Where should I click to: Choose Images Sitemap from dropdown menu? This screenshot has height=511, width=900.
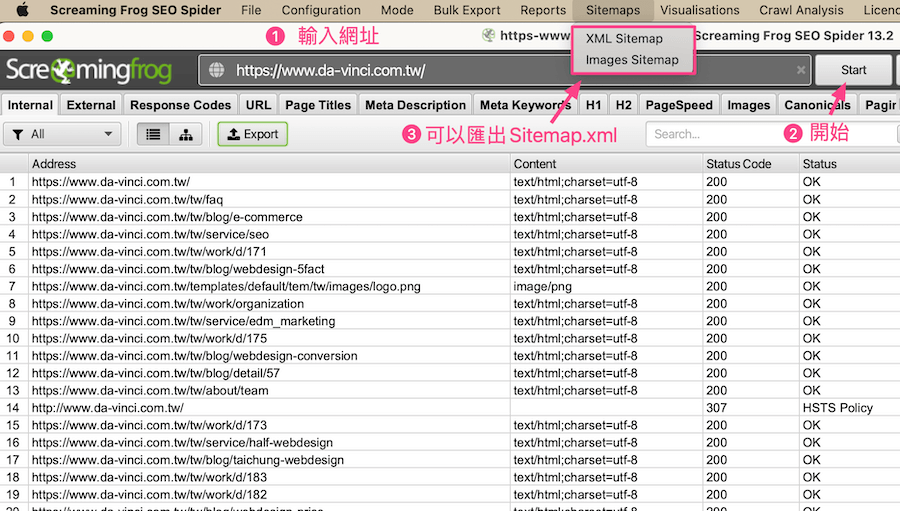632,60
